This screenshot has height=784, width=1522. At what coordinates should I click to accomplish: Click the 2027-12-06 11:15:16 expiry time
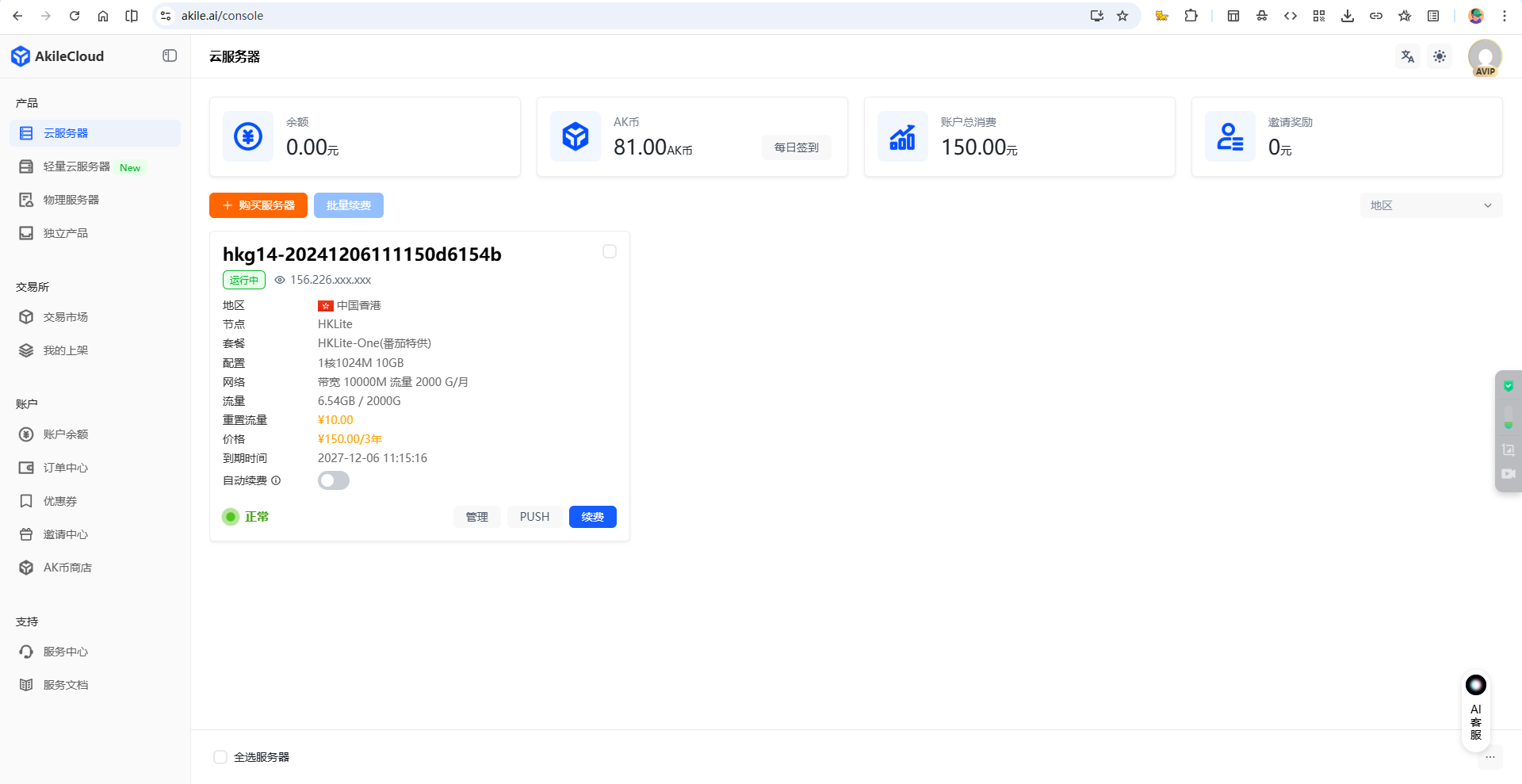pyautogui.click(x=373, y=458)
